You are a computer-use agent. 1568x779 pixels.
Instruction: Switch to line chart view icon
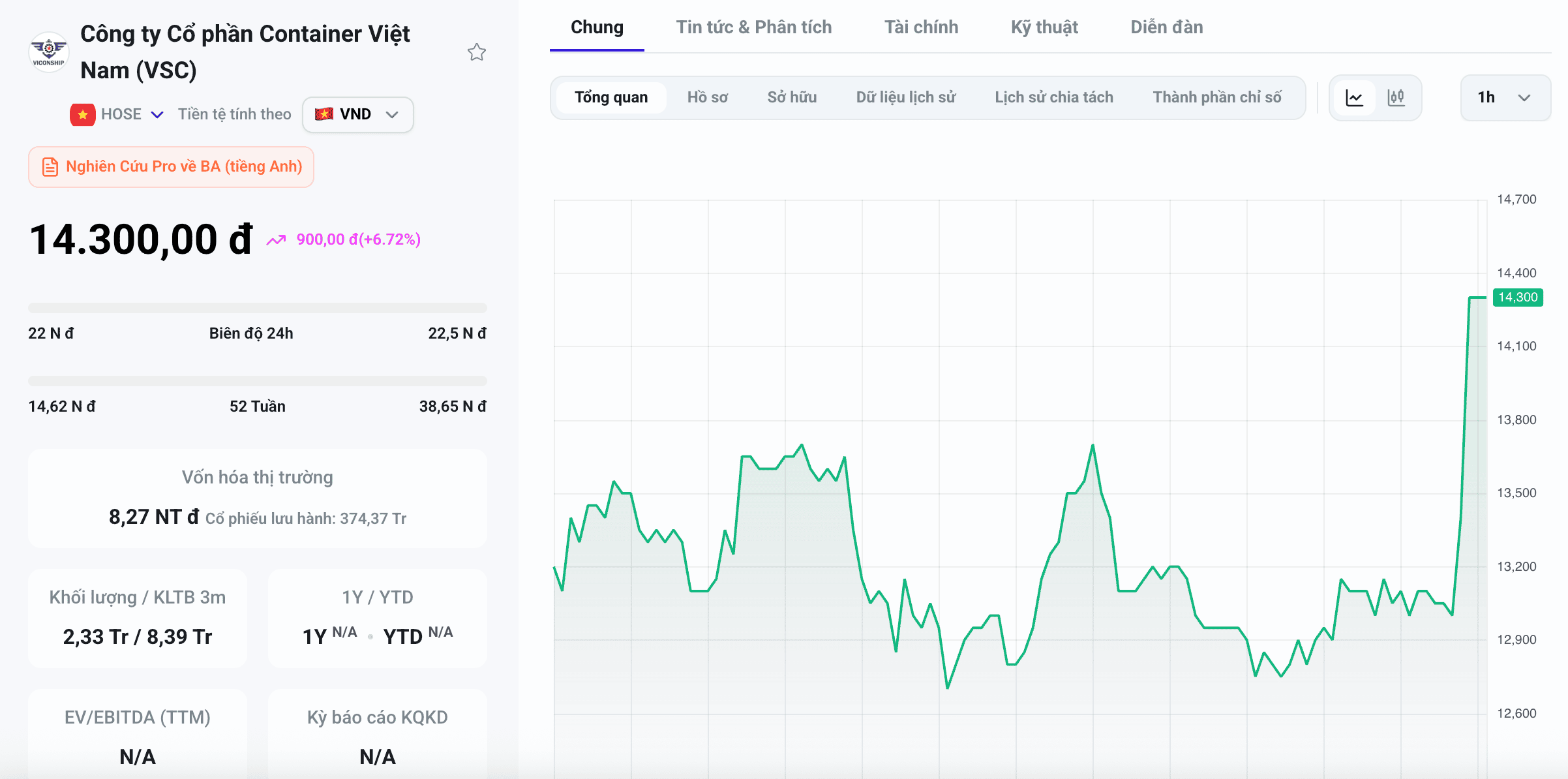coord(1355,98)
